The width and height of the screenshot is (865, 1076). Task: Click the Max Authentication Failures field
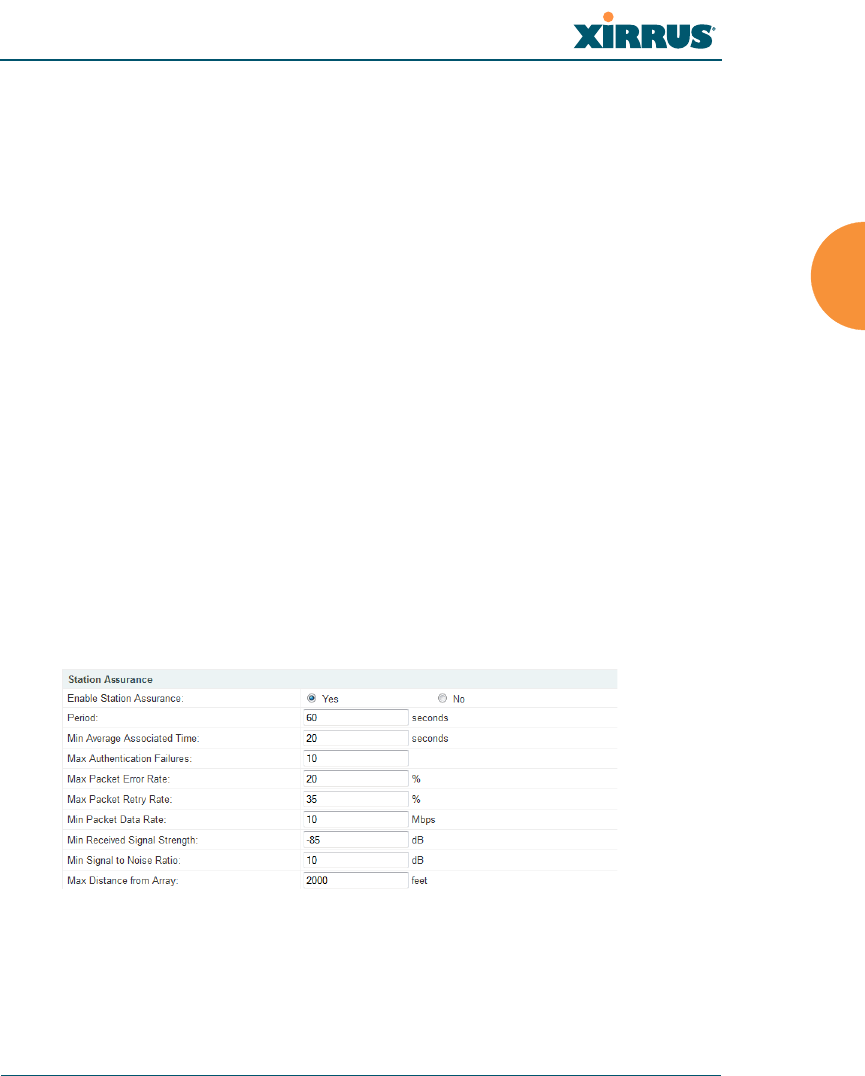(x=355, y=758)
